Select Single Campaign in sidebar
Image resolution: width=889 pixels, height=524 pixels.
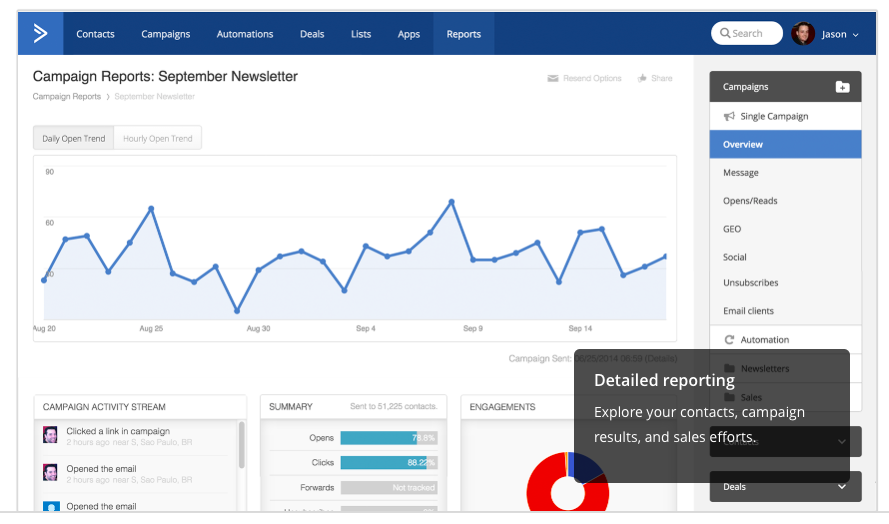(785, 116)
